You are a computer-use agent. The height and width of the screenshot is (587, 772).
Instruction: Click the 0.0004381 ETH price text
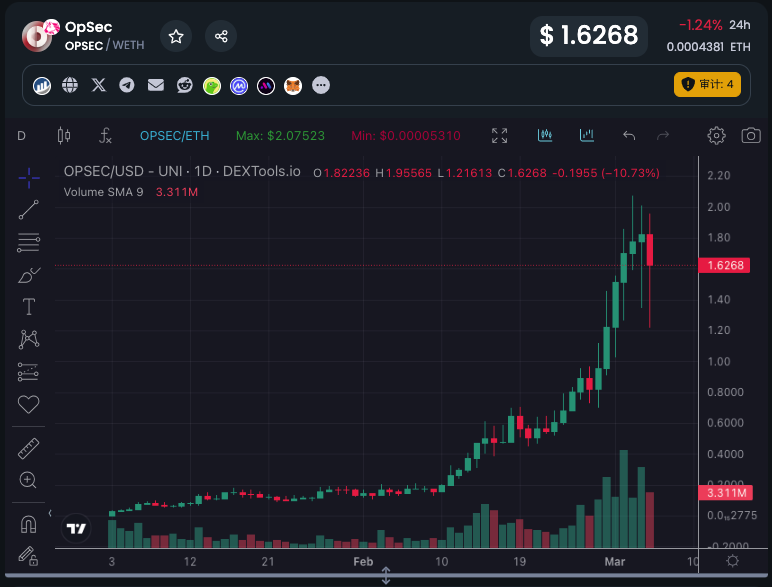708,47
